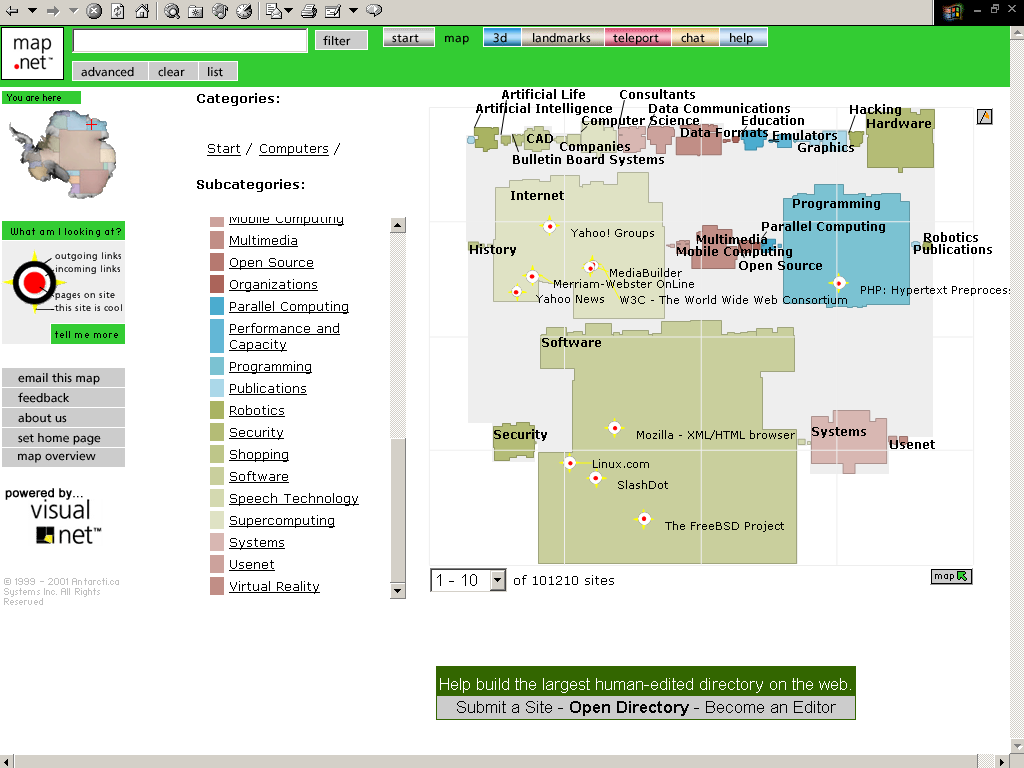Expand the Mail icon dropdown arrow
This screenshot has height=768, width=1024.
pyautogui.click(x=288, y=10)
